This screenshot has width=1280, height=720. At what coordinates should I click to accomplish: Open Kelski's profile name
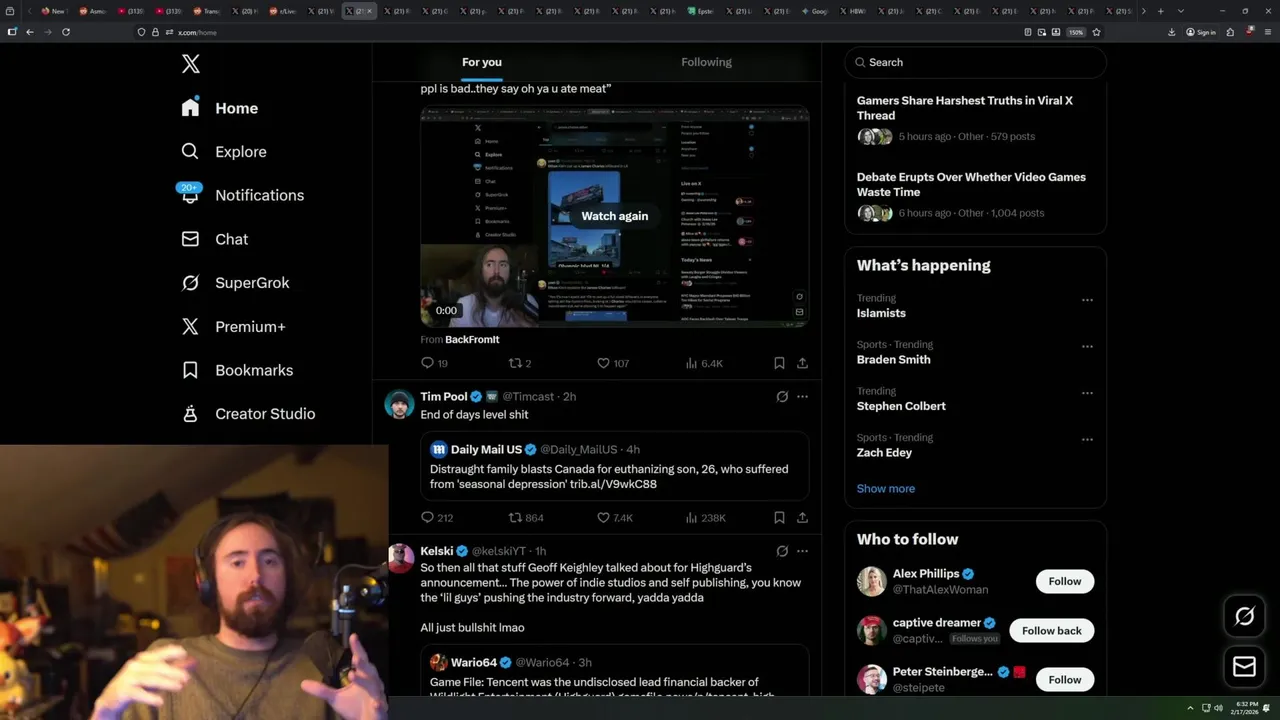click(437, 551)
